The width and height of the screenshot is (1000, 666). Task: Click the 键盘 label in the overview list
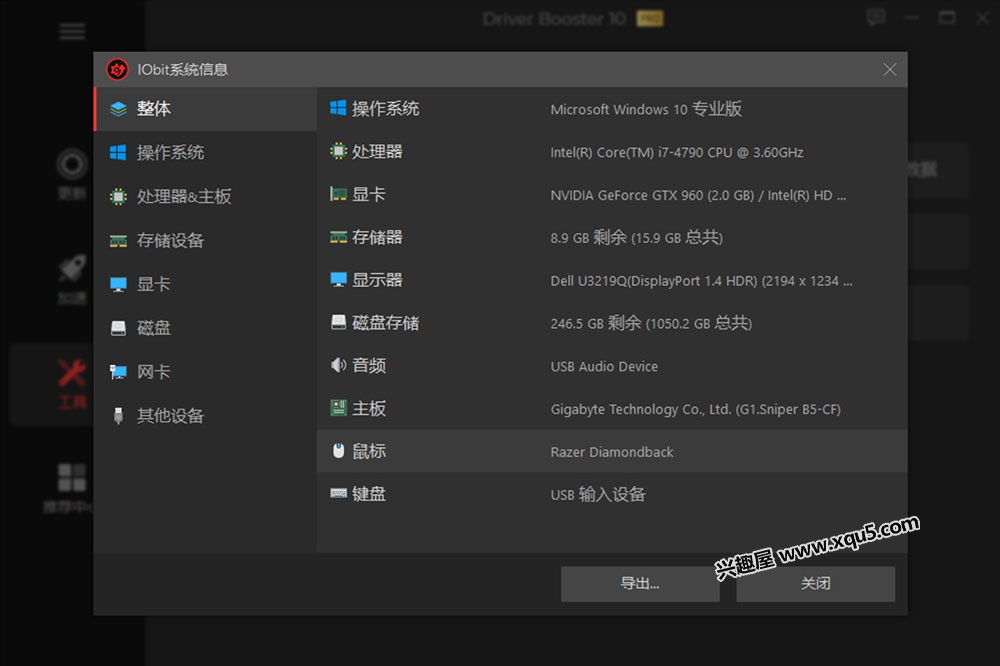[369, 494]
